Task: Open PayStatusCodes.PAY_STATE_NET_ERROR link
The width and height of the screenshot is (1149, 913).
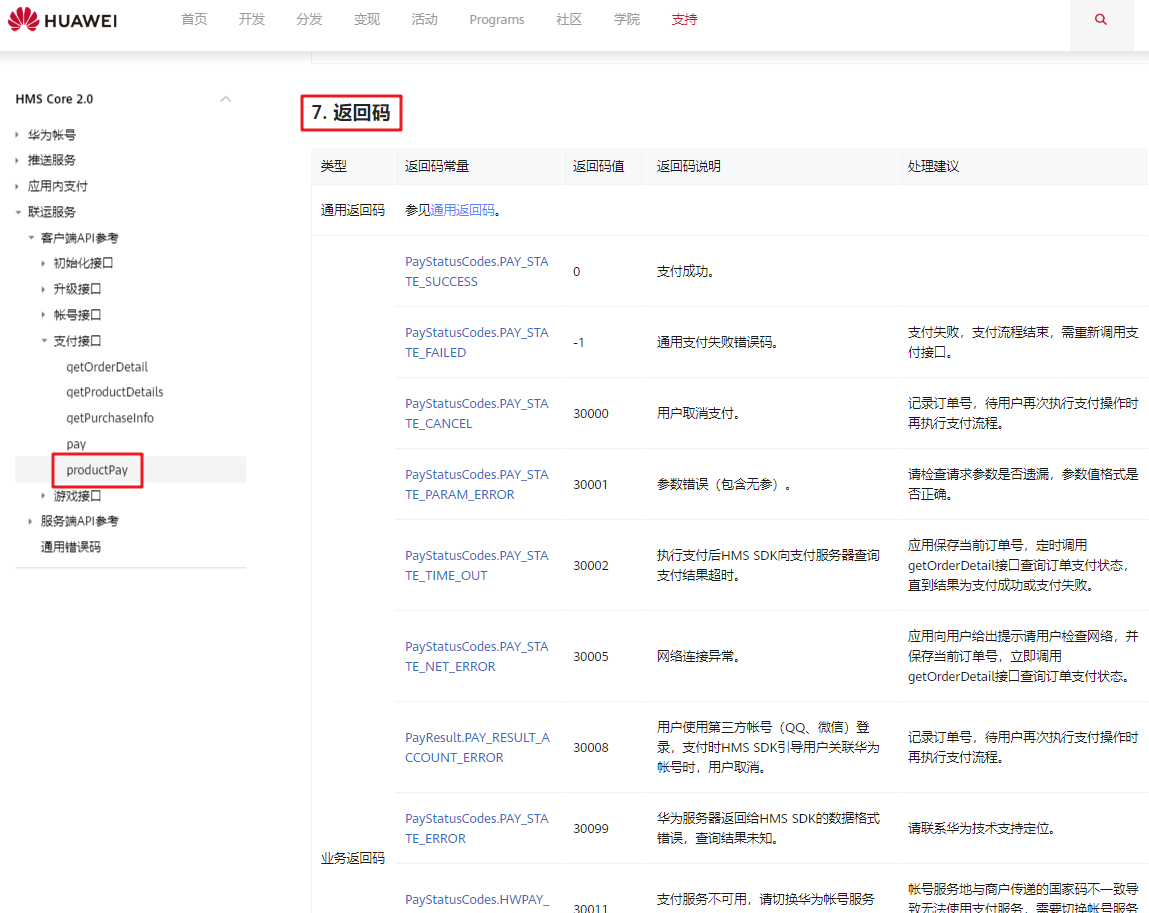Action: click(x=476, y=657)
